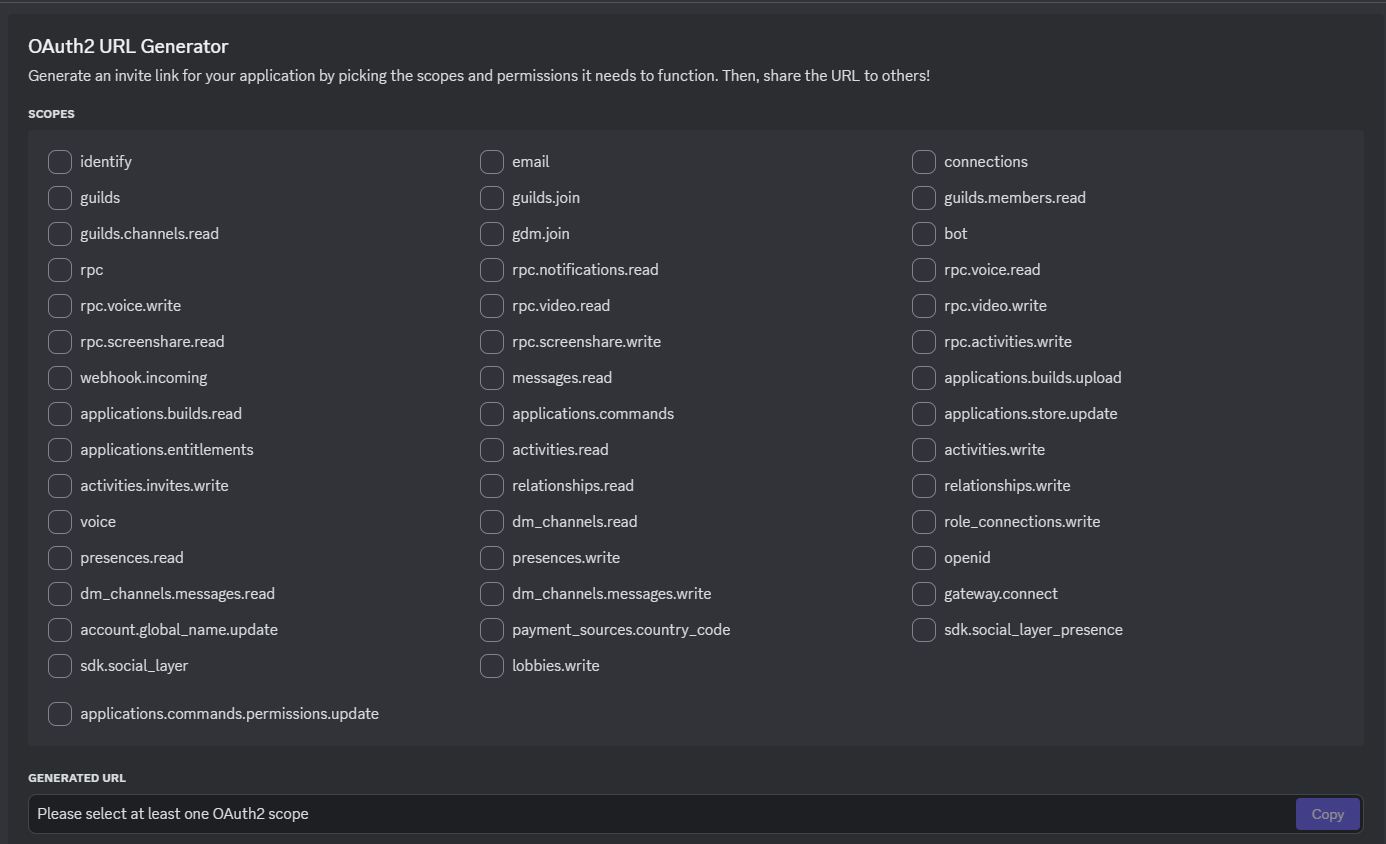The width and height of the screenshot is (1386, 844).
Task: Check the rpc scope checkbox
Action: click(60, 270)
